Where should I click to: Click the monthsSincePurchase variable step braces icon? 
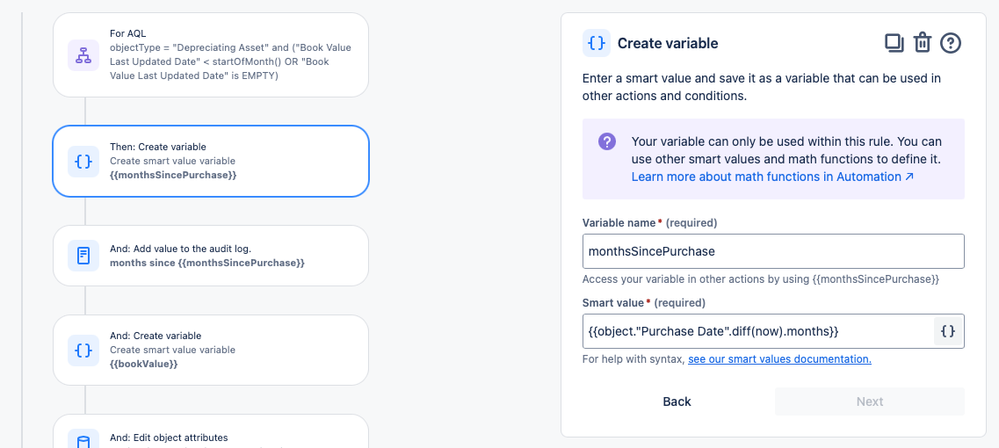[83, 160]
